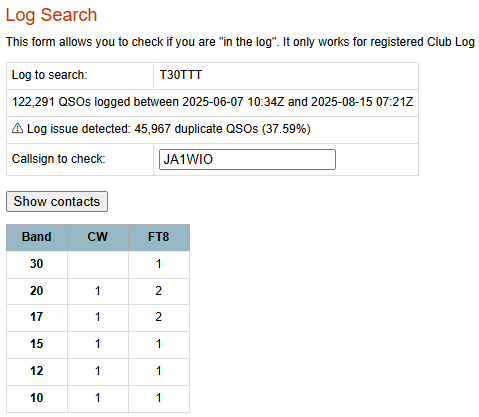Click the log issue warning triangle icon
This screenshot has height=417, width=479.
click(x=17, y=128)
